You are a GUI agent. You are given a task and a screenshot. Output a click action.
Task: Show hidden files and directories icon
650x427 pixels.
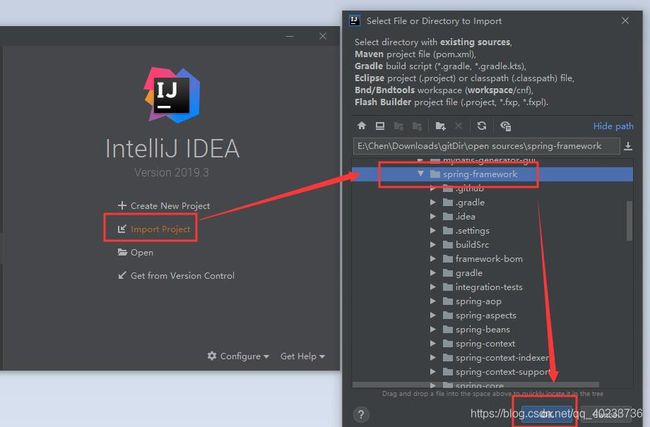[505, 126]
